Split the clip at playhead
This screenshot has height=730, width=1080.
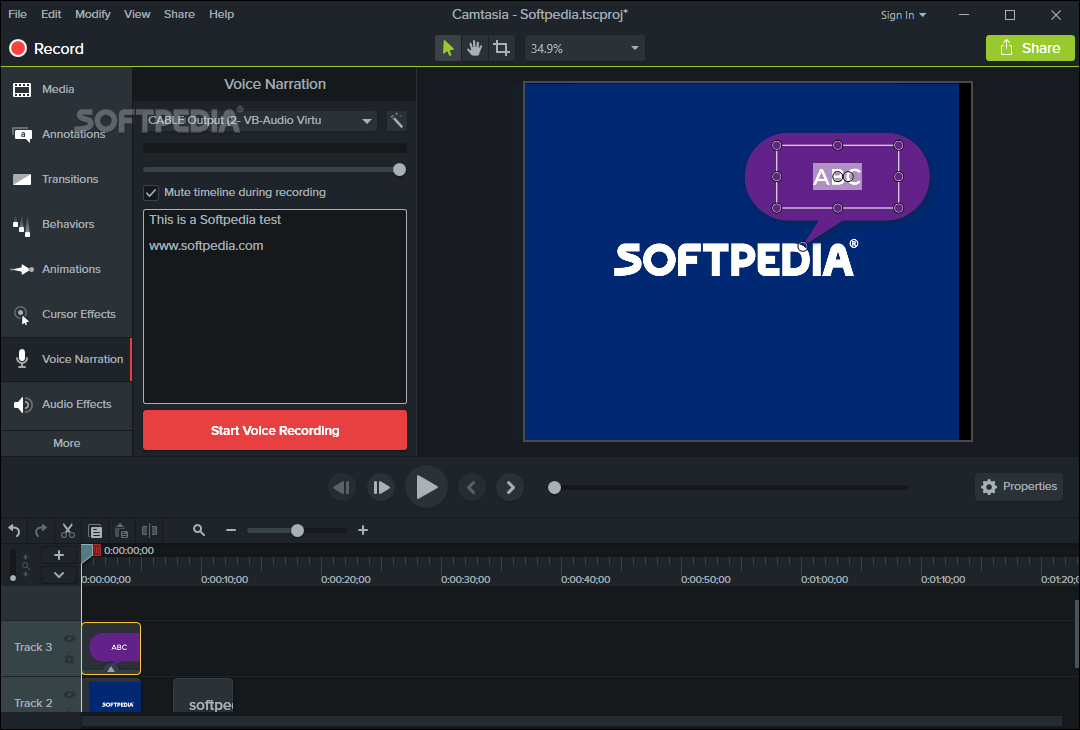click(x=149, y=531)
